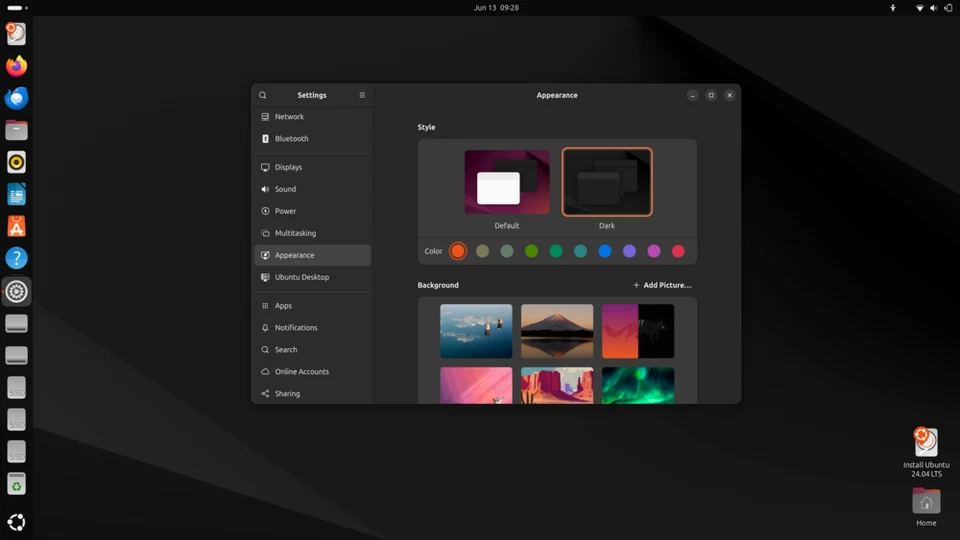Open the Trash from the dock
The width and height of the screenshot is (960, 540).
[16, 485]
